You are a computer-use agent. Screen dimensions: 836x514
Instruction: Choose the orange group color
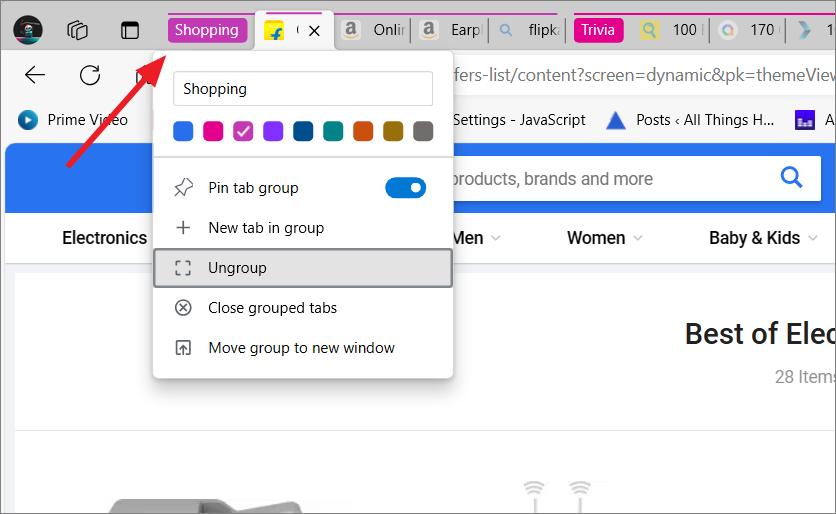363,131
